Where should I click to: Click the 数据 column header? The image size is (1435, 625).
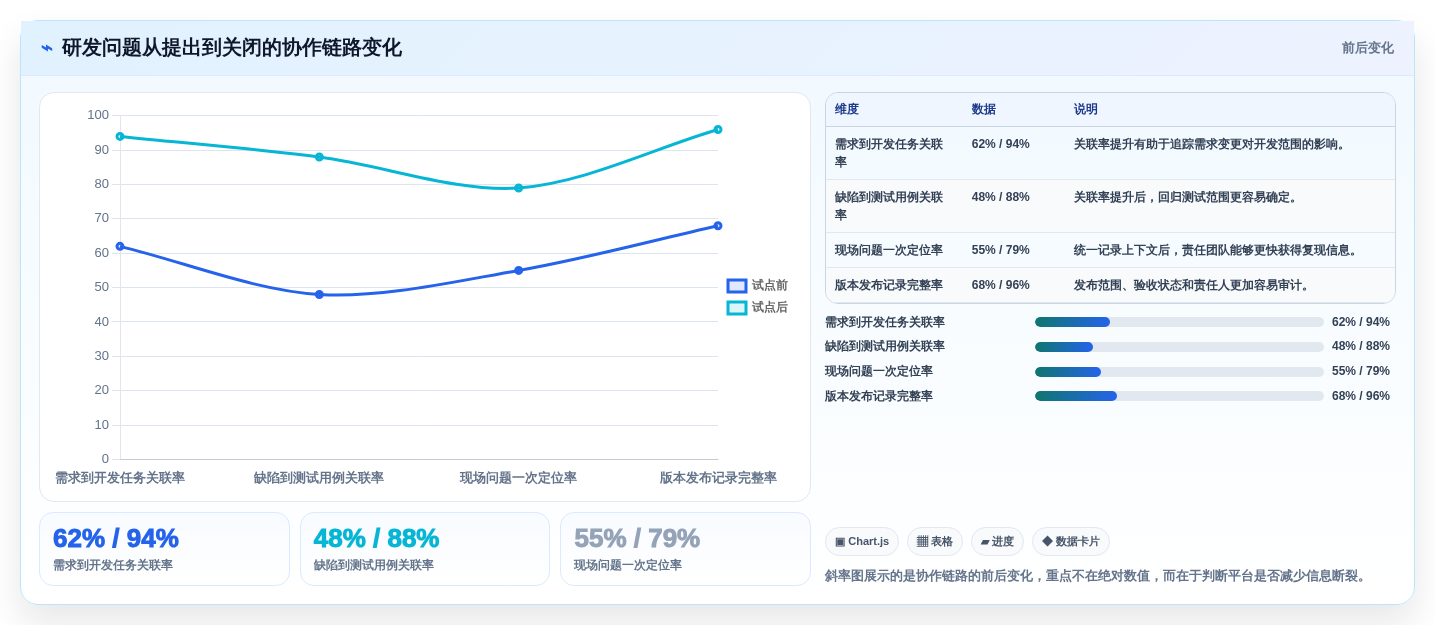(984, 110)
